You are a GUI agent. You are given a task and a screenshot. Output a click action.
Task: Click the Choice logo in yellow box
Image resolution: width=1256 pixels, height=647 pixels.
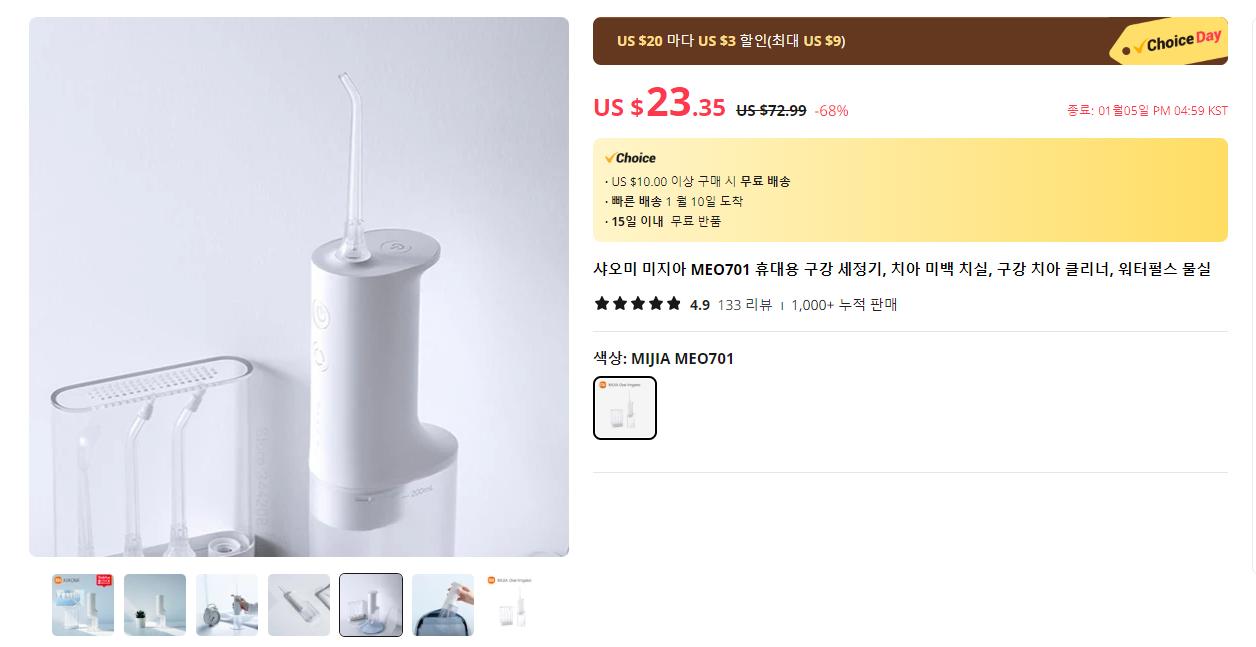coord(630,158)
